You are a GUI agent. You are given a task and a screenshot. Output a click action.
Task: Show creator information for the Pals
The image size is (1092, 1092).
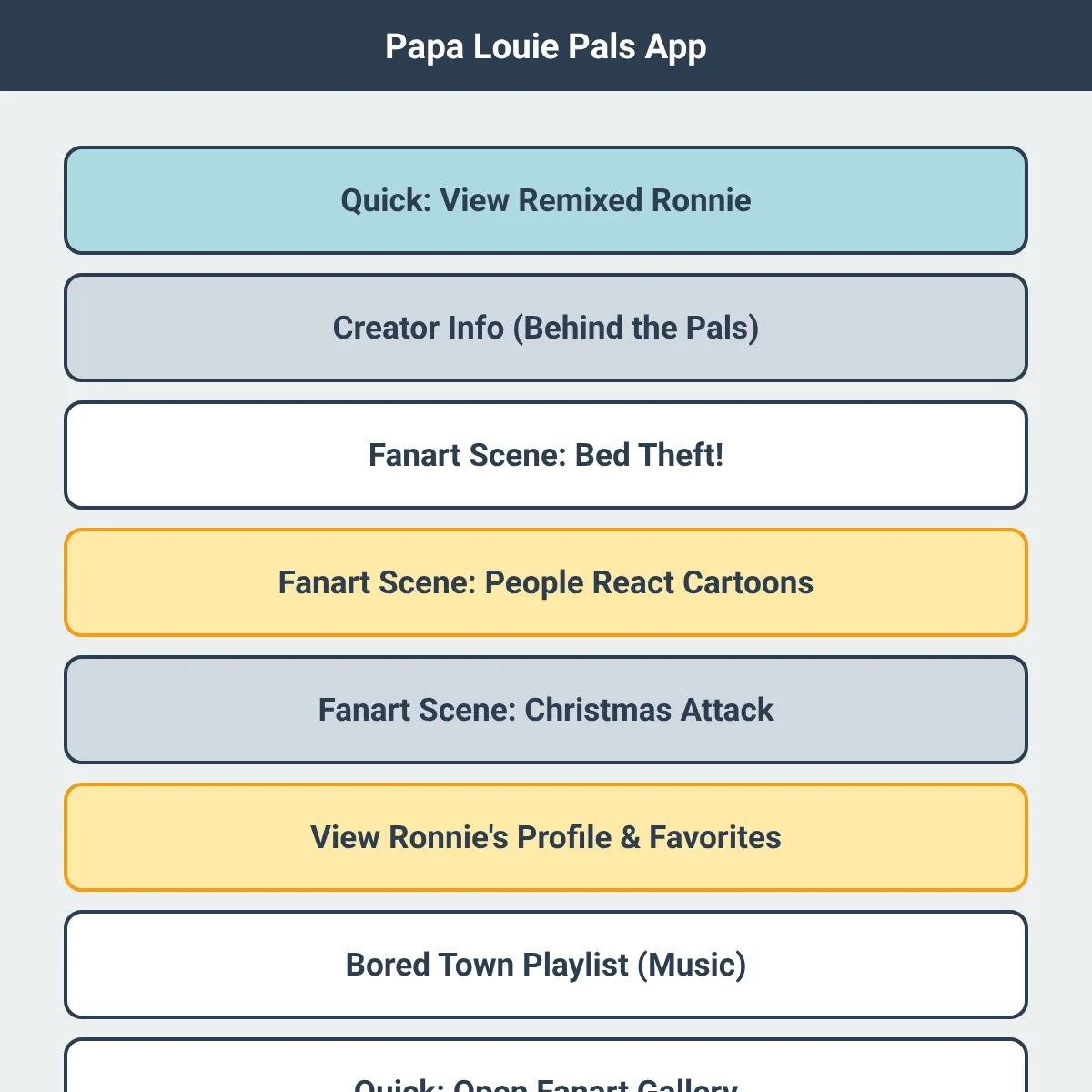coord(546,328)
